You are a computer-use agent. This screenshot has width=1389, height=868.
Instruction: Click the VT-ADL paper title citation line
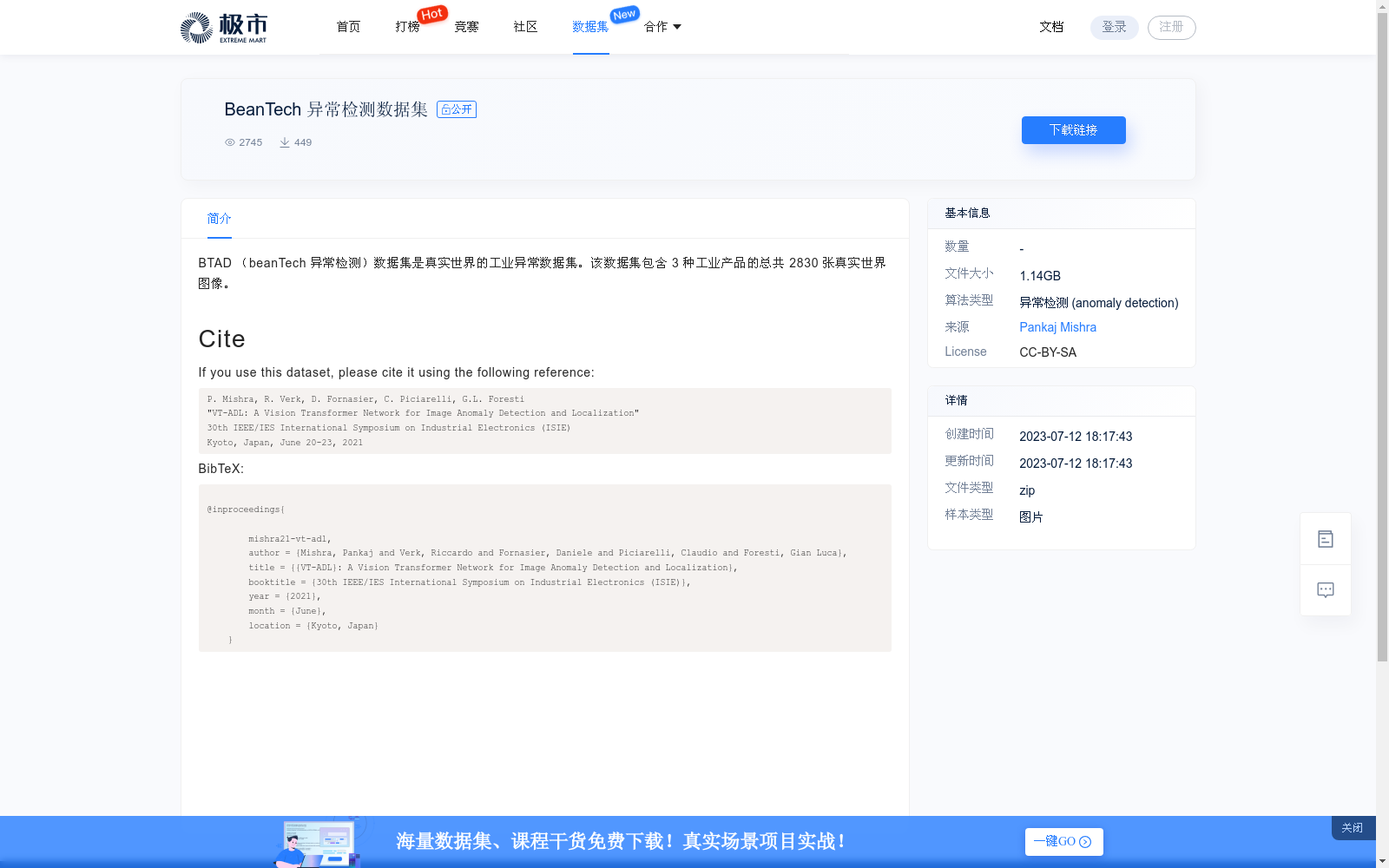[423, 413]
